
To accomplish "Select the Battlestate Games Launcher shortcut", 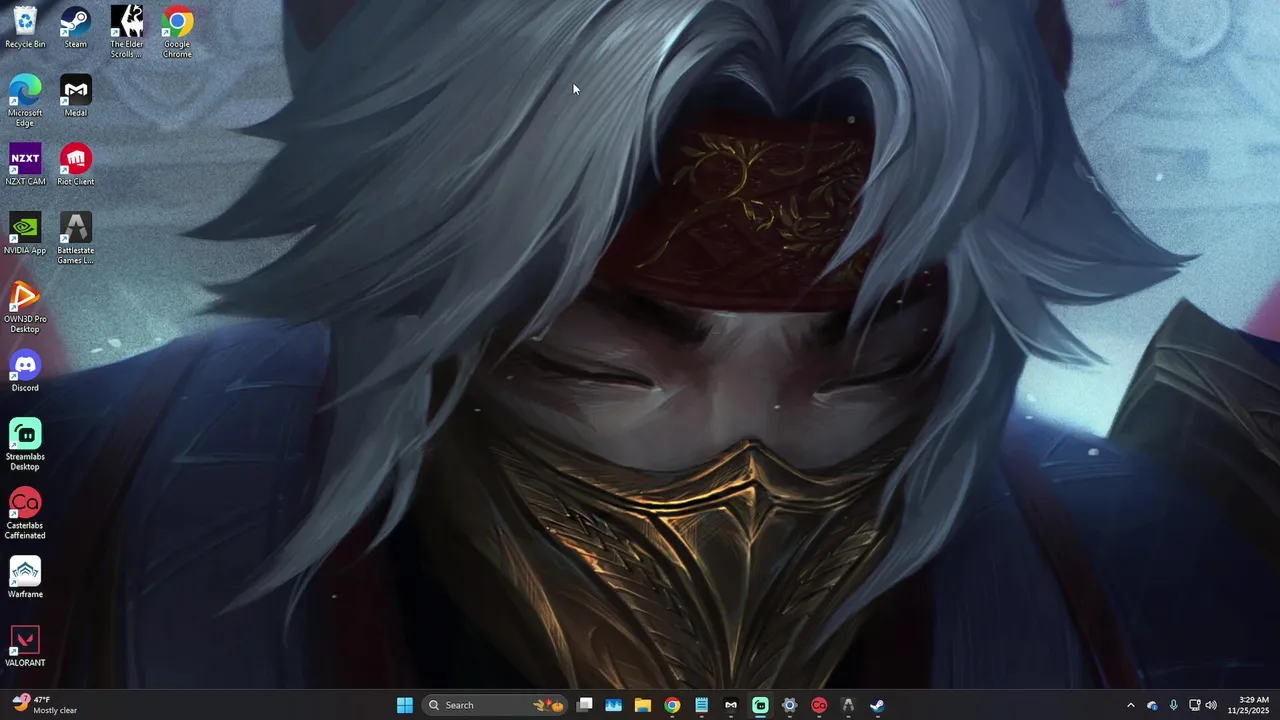I will coord(76,238).
